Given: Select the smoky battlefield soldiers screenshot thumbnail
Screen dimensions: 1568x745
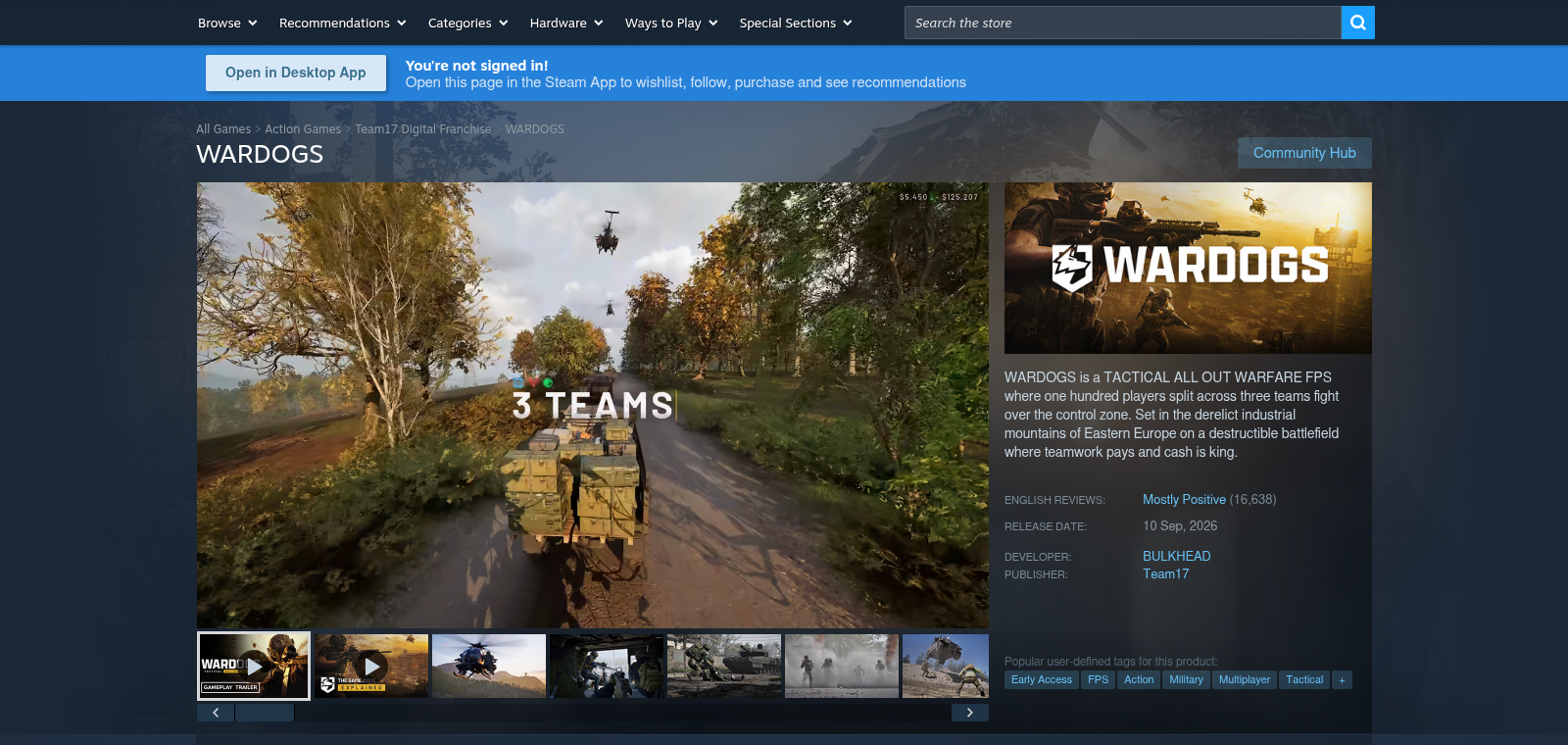Looking at the screenshot, I should coord(842,667).
